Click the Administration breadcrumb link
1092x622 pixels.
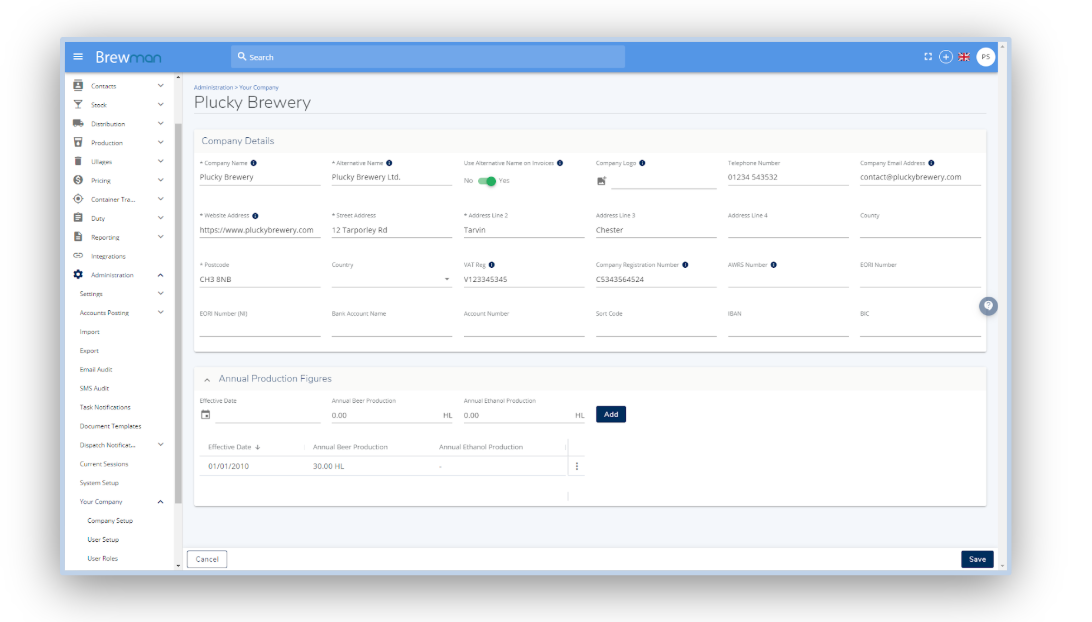point(213,88)
